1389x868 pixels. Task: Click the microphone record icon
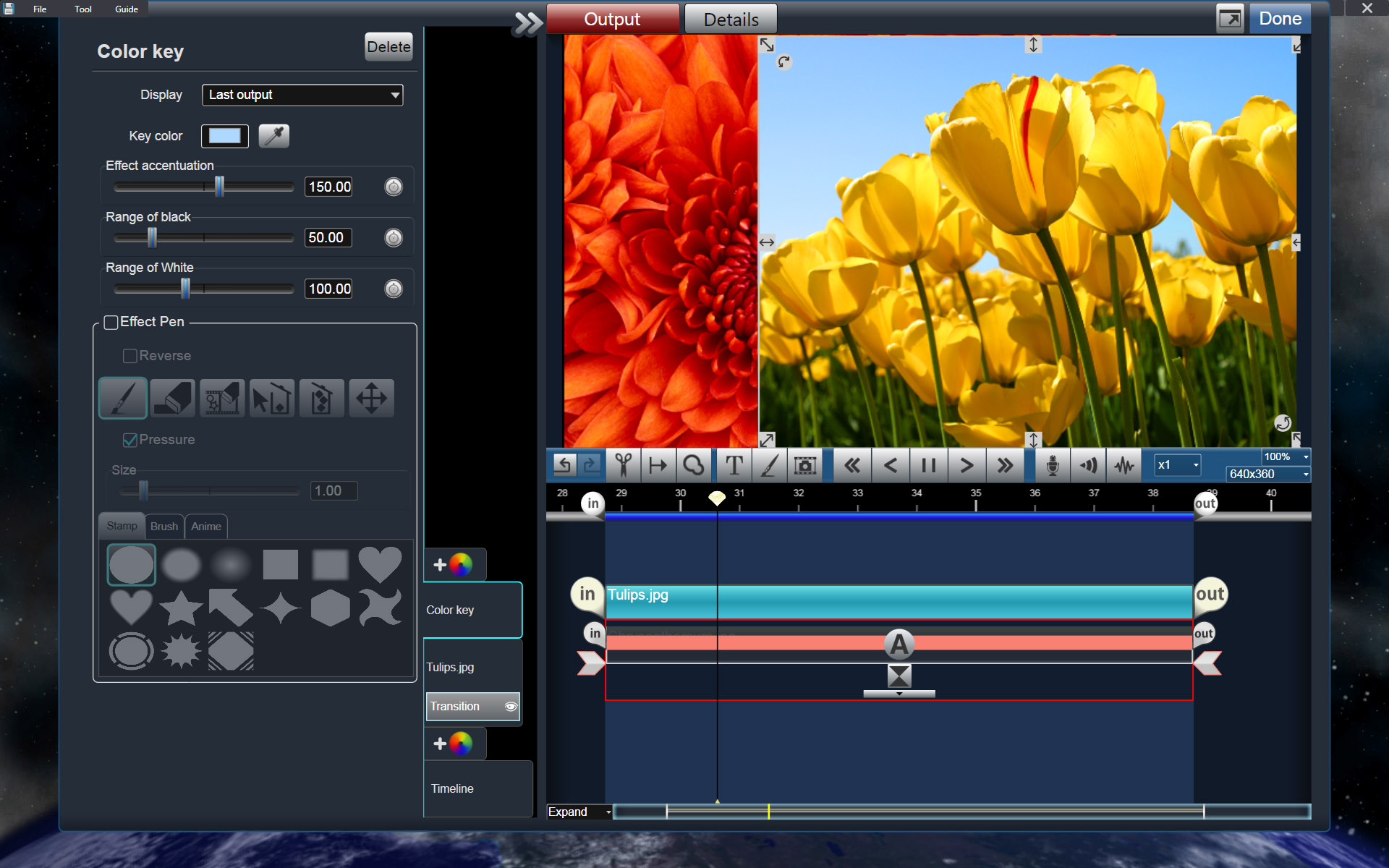[1053, 465]
